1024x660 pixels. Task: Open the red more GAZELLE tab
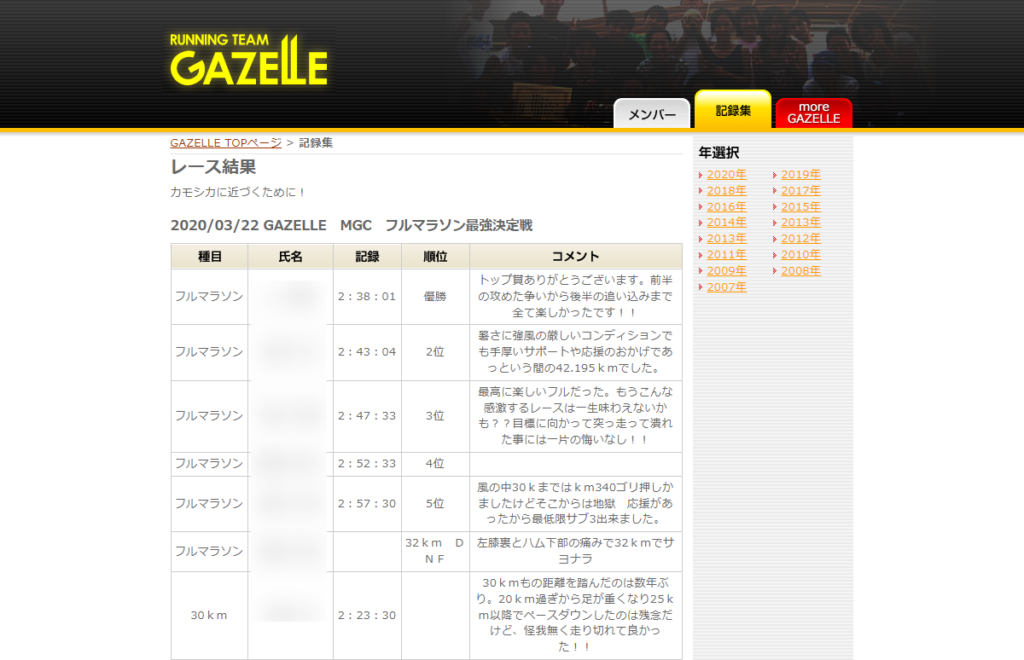[x=814, y=113]
